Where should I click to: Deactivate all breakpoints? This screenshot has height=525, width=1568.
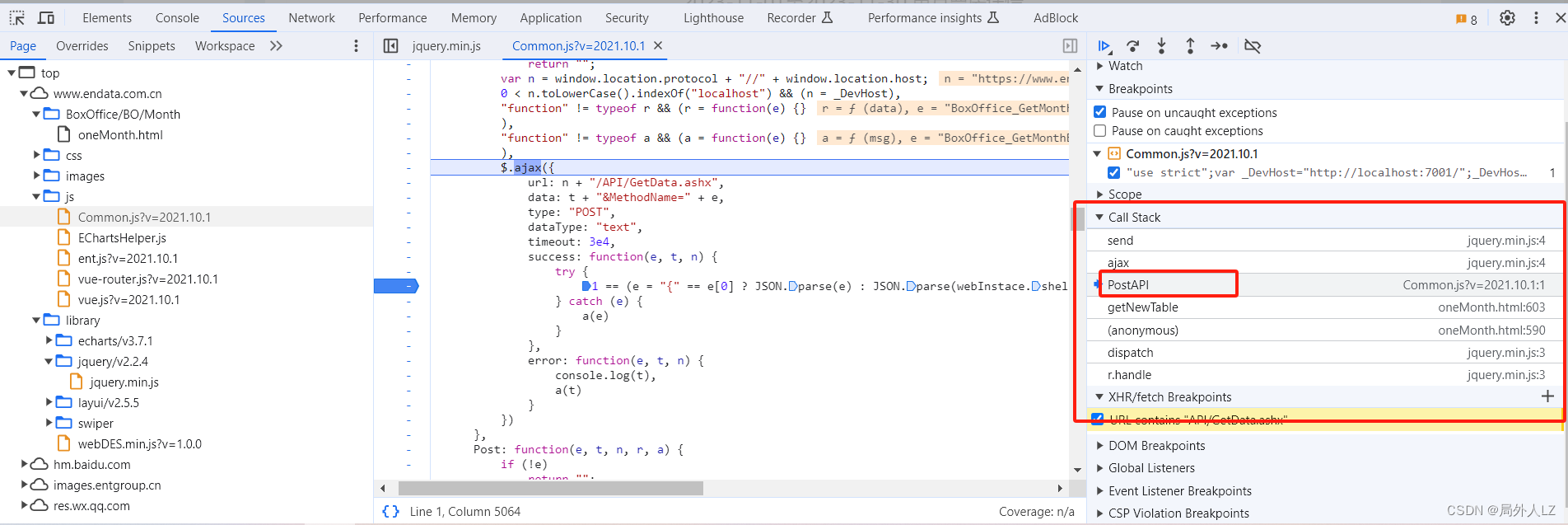pyautogui.click(x=1253, y=46)
